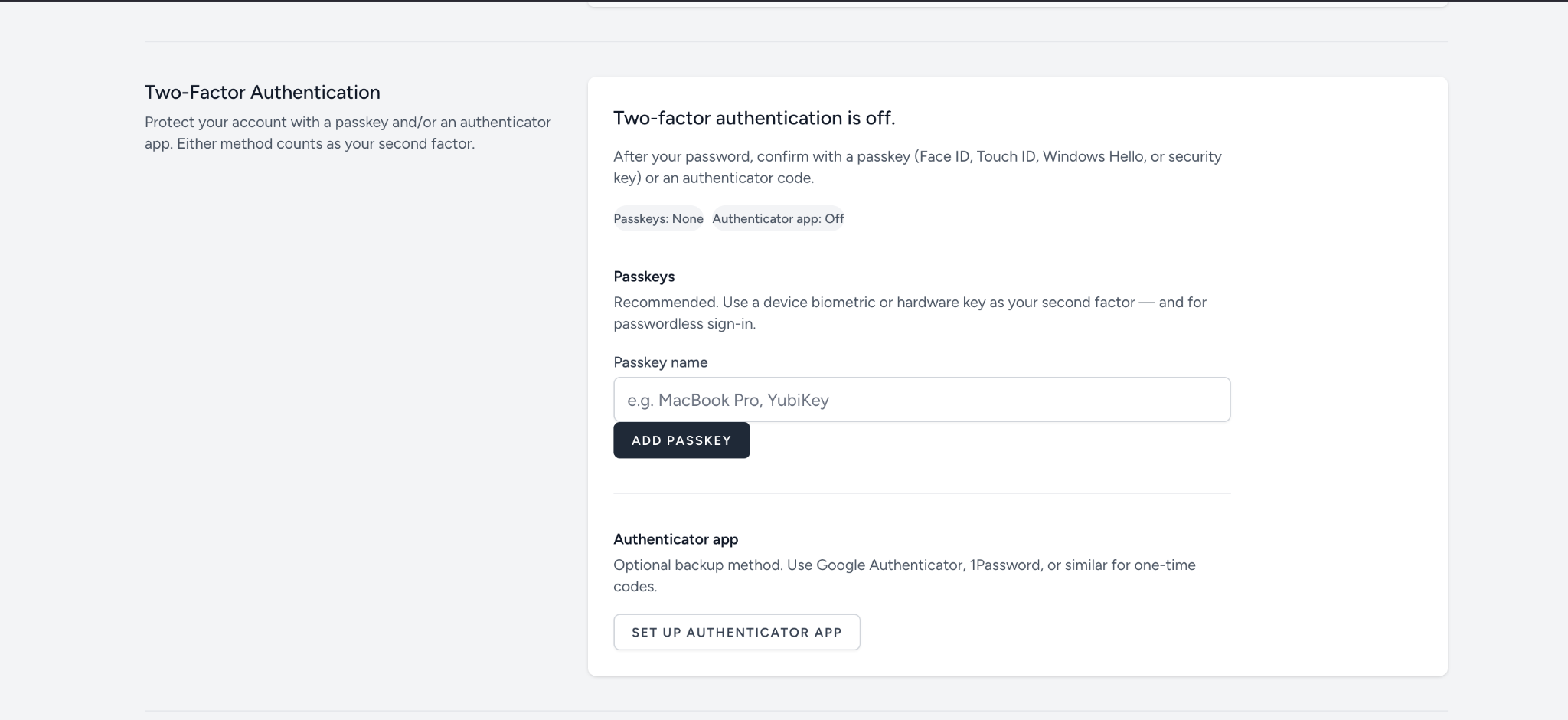This screenshot has width=1568, height=720.
Task: Click the "Optional backup method" description text
Action: [x=904, y=575]
